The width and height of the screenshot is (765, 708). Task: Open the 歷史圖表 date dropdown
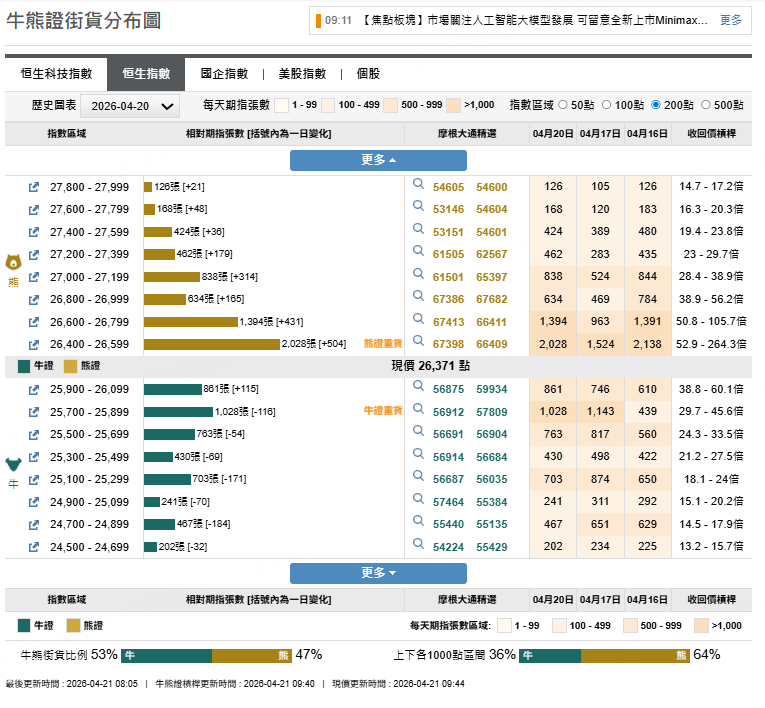[129, 106]
